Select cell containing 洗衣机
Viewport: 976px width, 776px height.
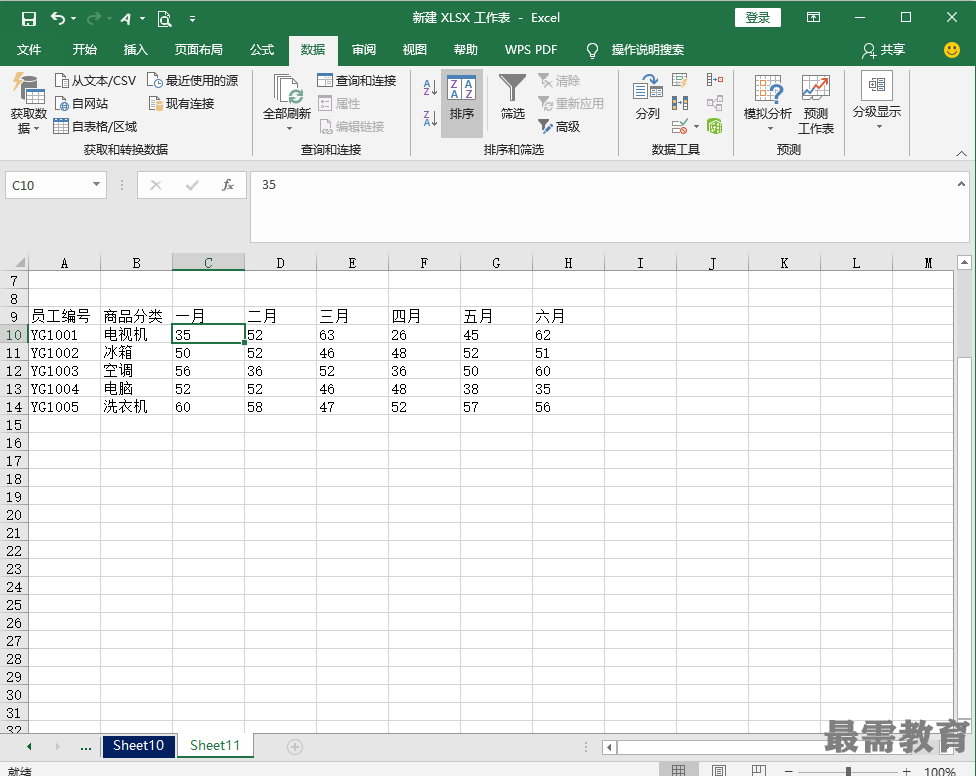[136, 406]
